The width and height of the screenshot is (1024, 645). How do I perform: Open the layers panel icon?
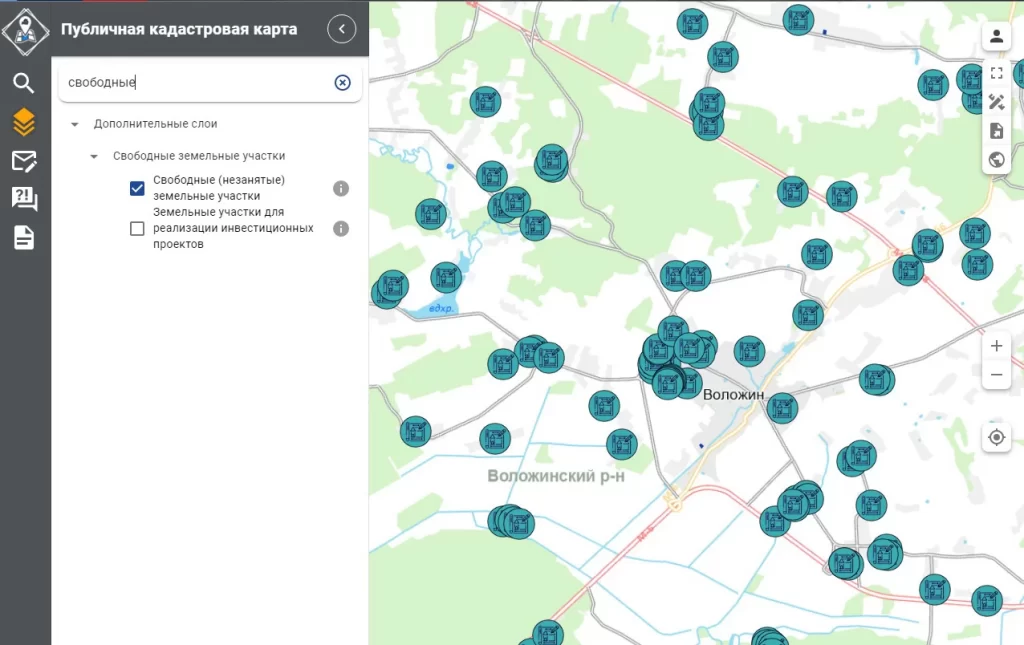click(x=23, y=122)
